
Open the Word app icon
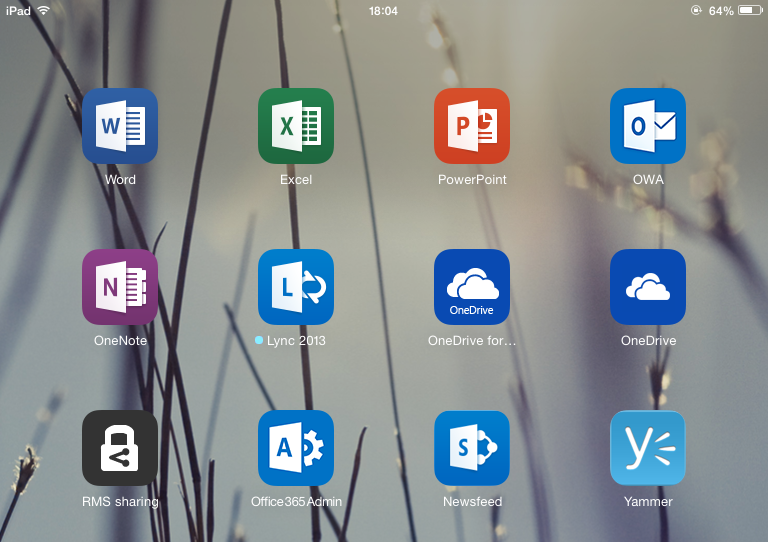[120, 126]
